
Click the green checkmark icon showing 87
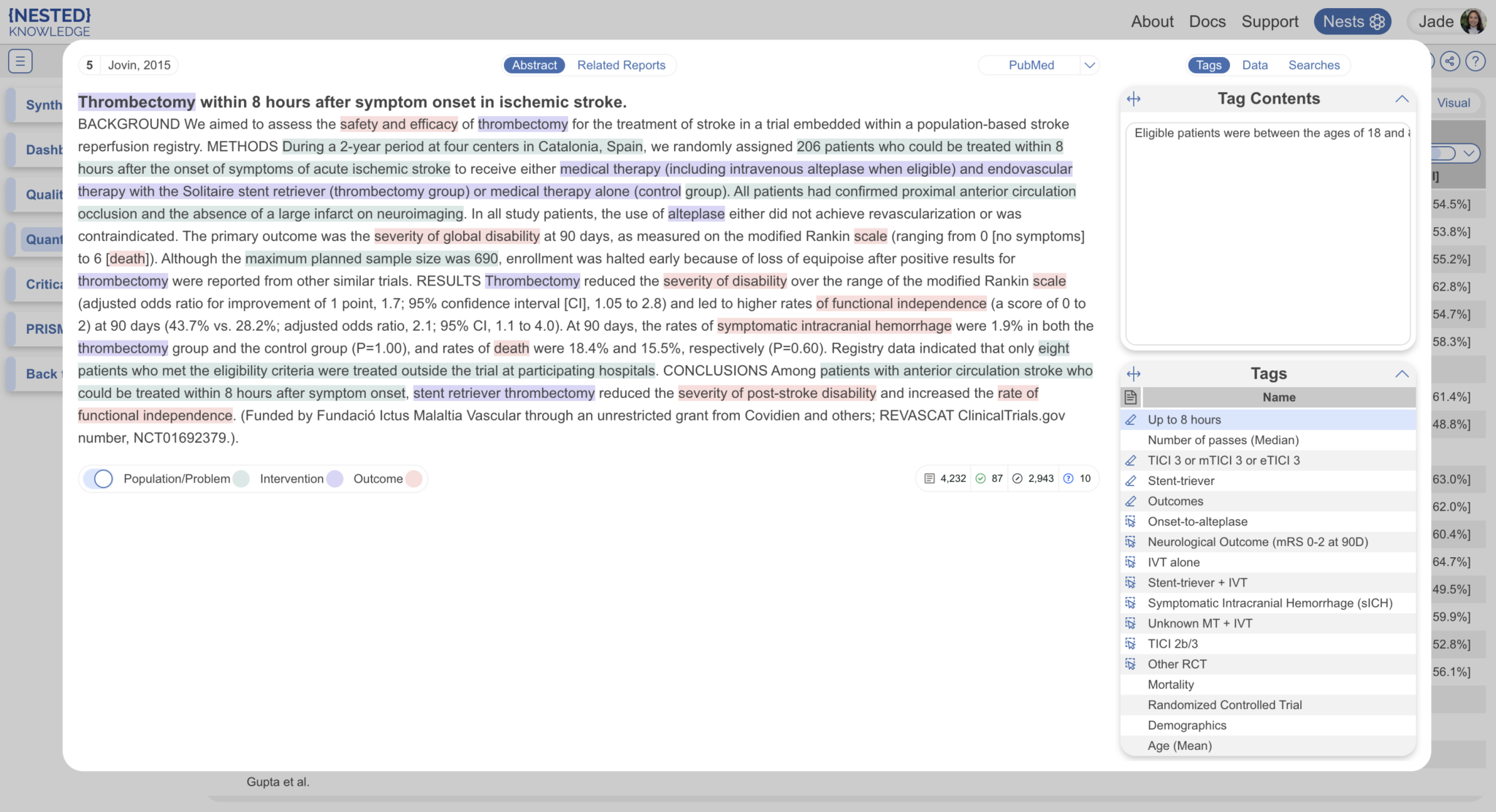pyautogui.click(x=980, y=478)
